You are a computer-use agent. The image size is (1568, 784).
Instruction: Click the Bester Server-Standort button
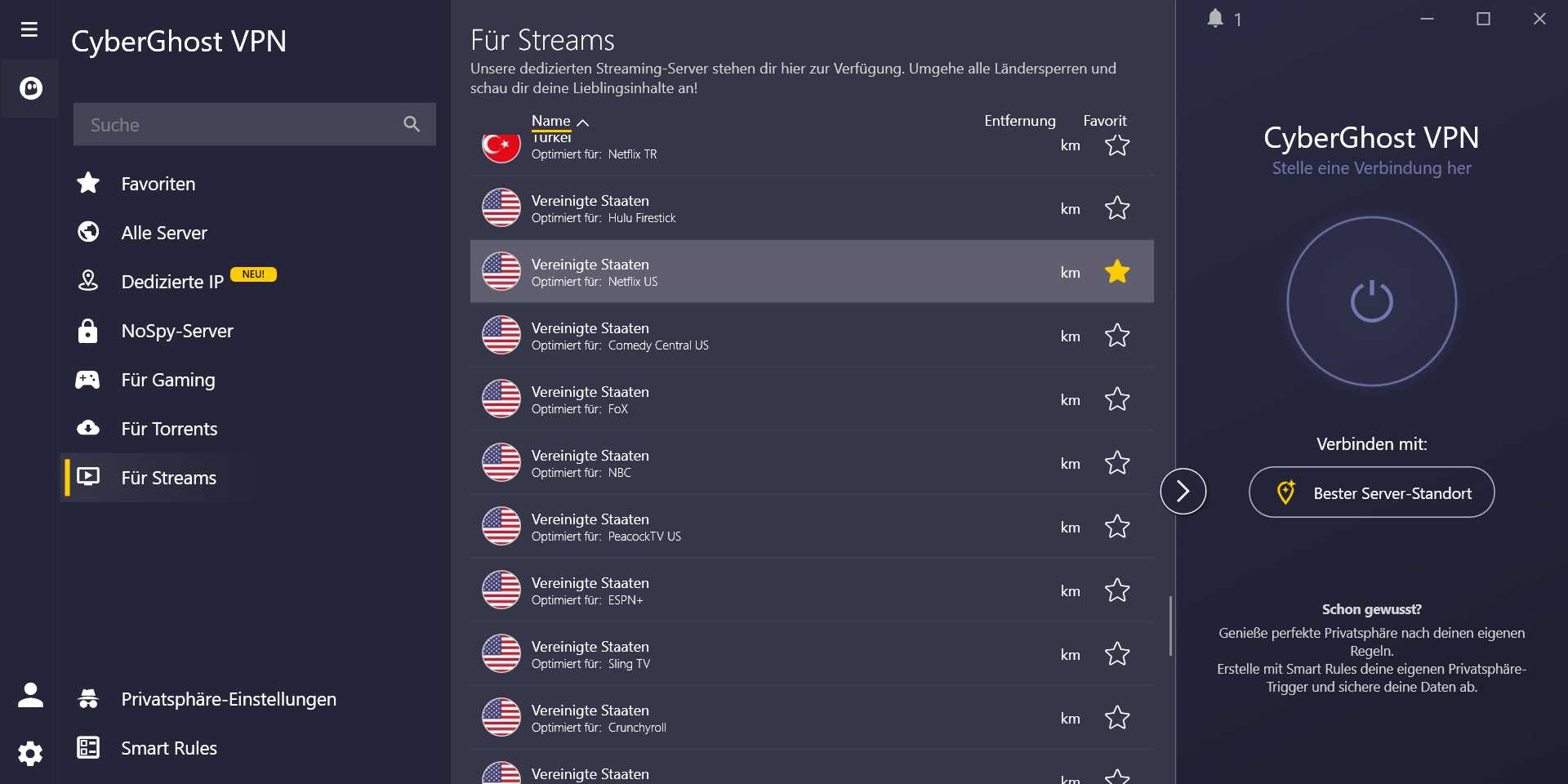click(1370, 492)
